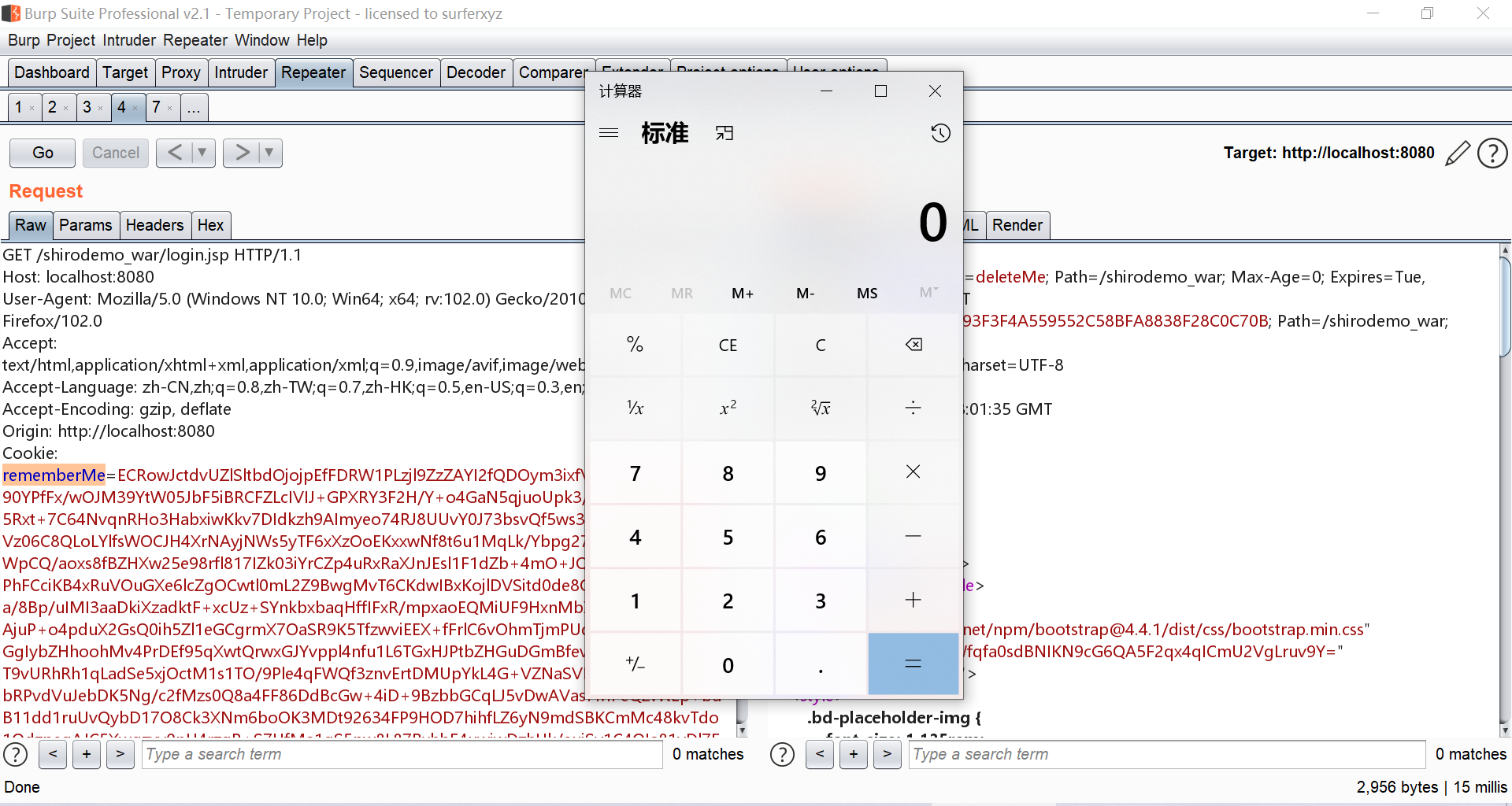Click the divide operator in calculator
This screenshot has width=1512, height=806.
pos(913,409)
